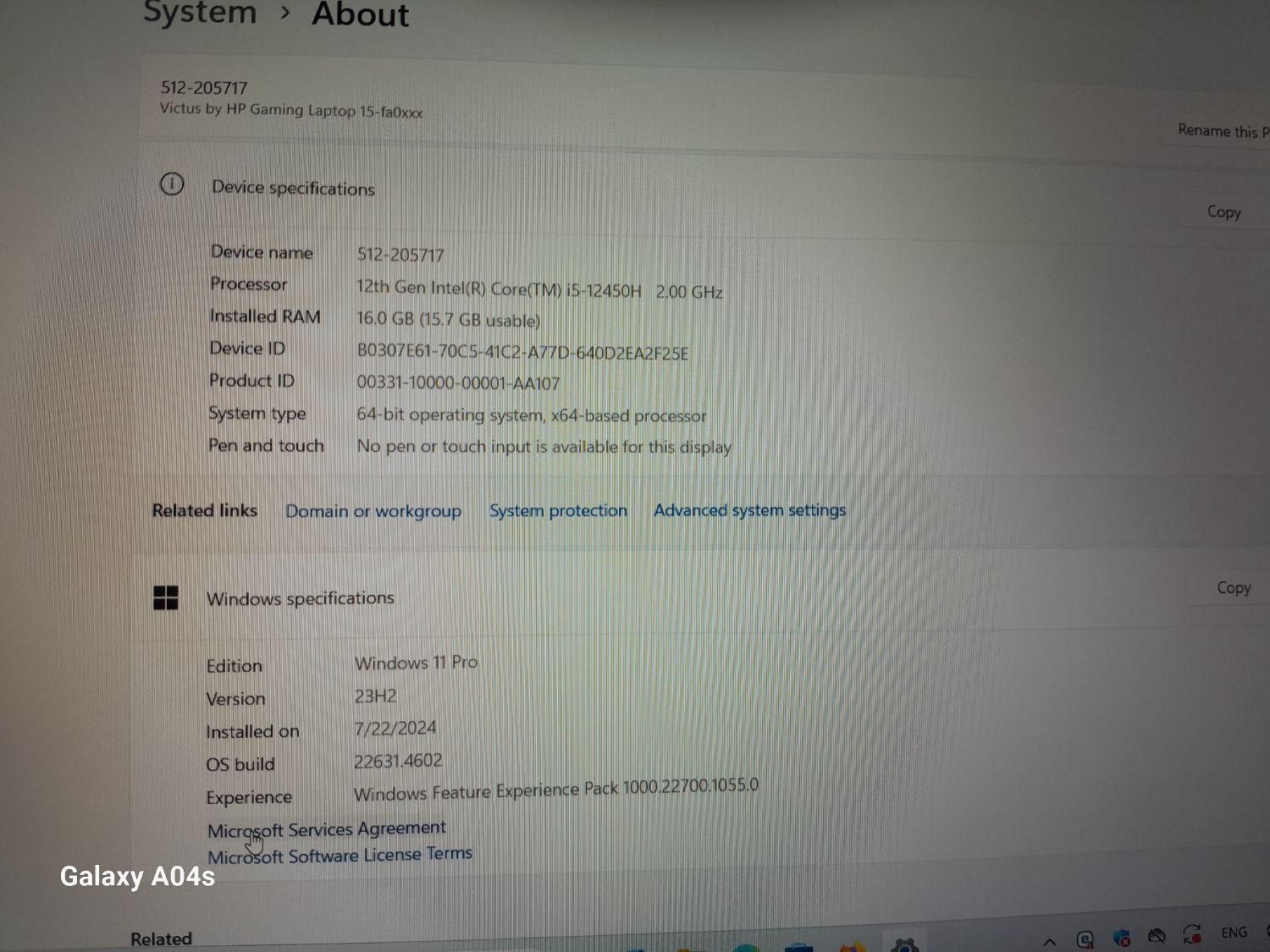Click the Pen and touch label
1270x952 pixels.
[x=266, y=446]
